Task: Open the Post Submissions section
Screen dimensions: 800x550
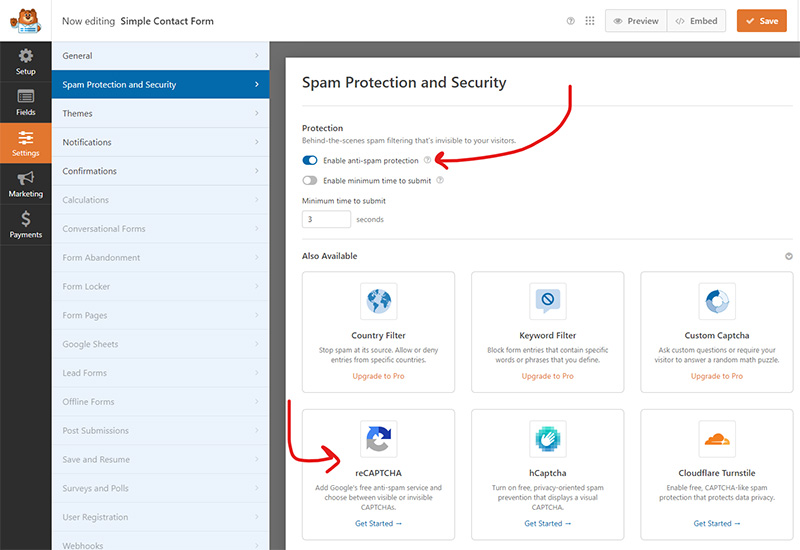Action: 160,431
